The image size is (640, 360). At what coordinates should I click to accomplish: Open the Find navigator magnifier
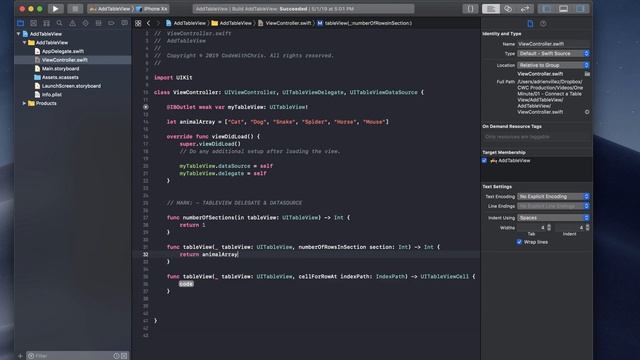[x=60, y=23]
